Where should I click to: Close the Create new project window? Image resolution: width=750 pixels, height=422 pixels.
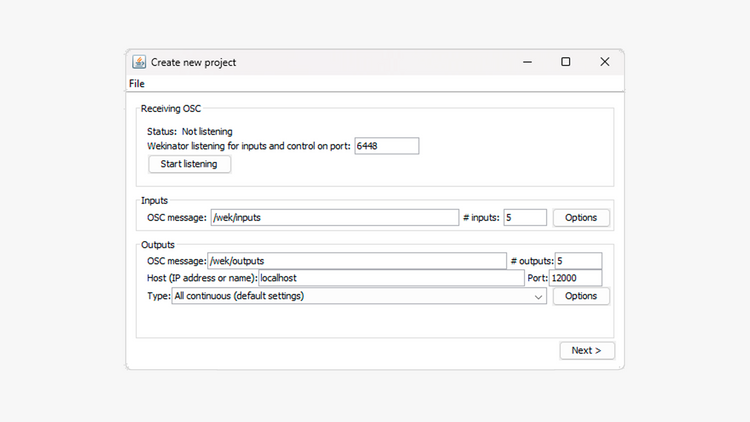[x=605, y=62]
